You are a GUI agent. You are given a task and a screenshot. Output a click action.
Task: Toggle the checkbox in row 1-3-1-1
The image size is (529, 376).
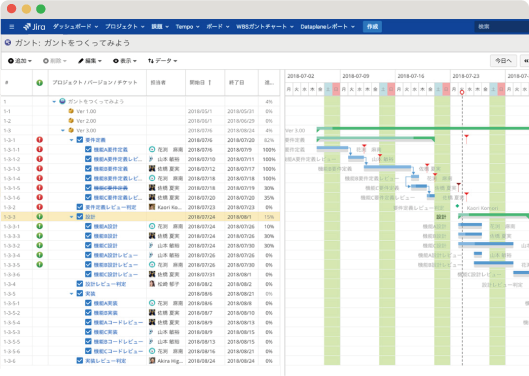tap(88, 149)
